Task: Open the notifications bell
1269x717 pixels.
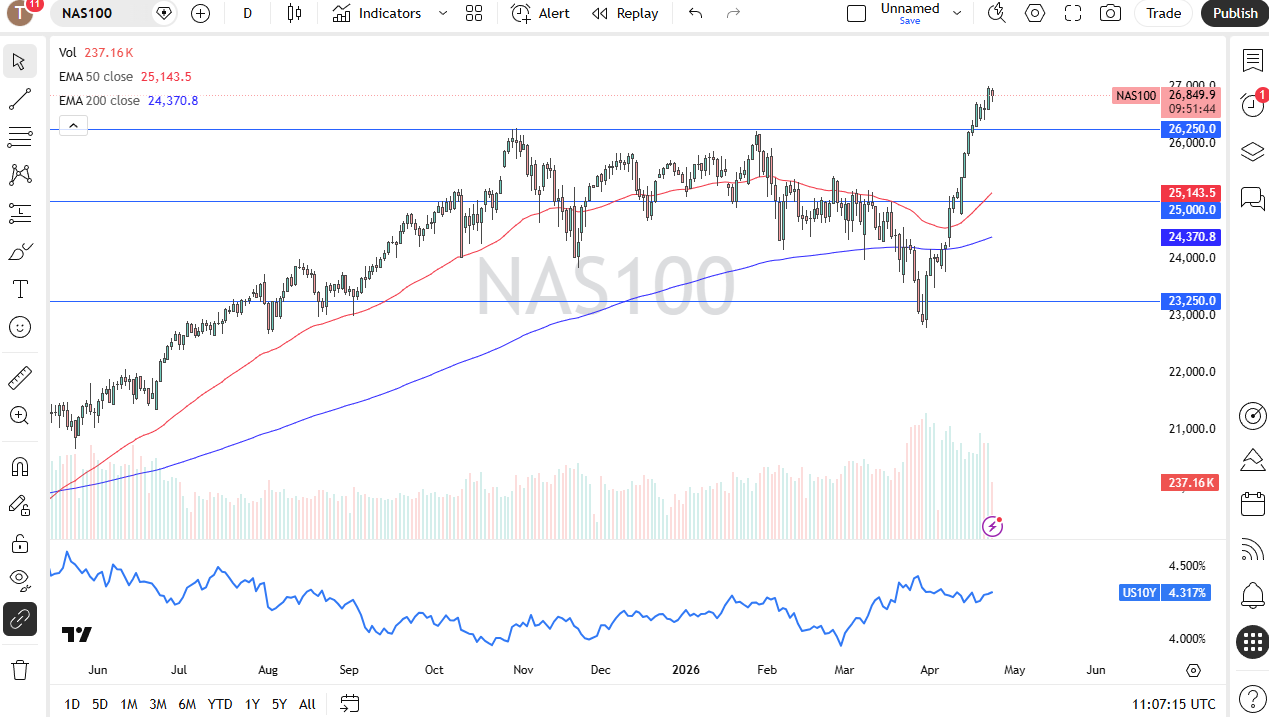Action: click(x=1252, y=596)
